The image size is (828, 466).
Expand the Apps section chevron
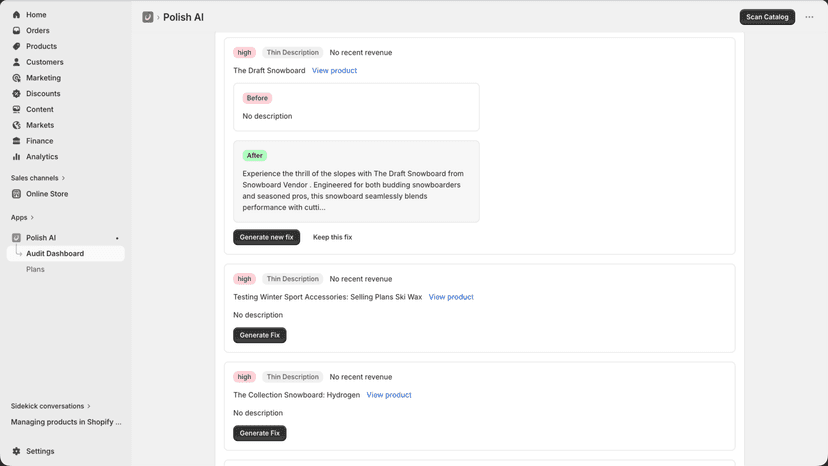[x=32, y=218]
